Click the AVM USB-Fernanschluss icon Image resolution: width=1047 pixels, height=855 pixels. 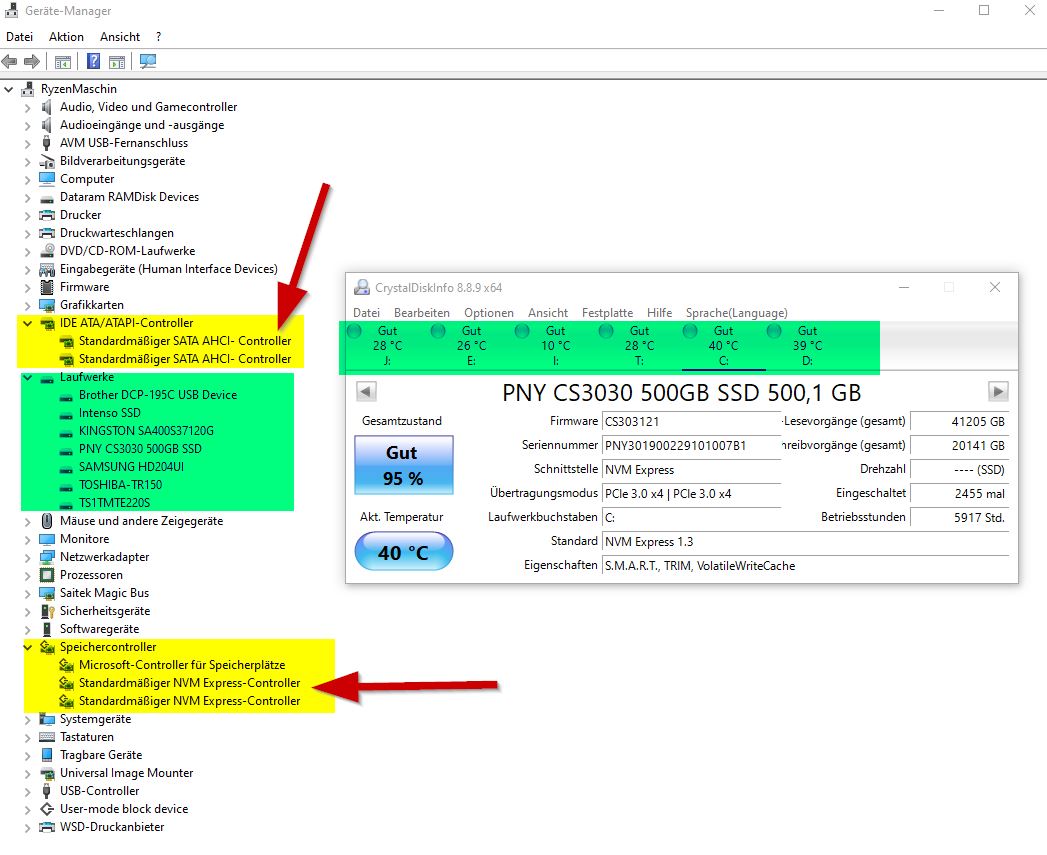47,143
